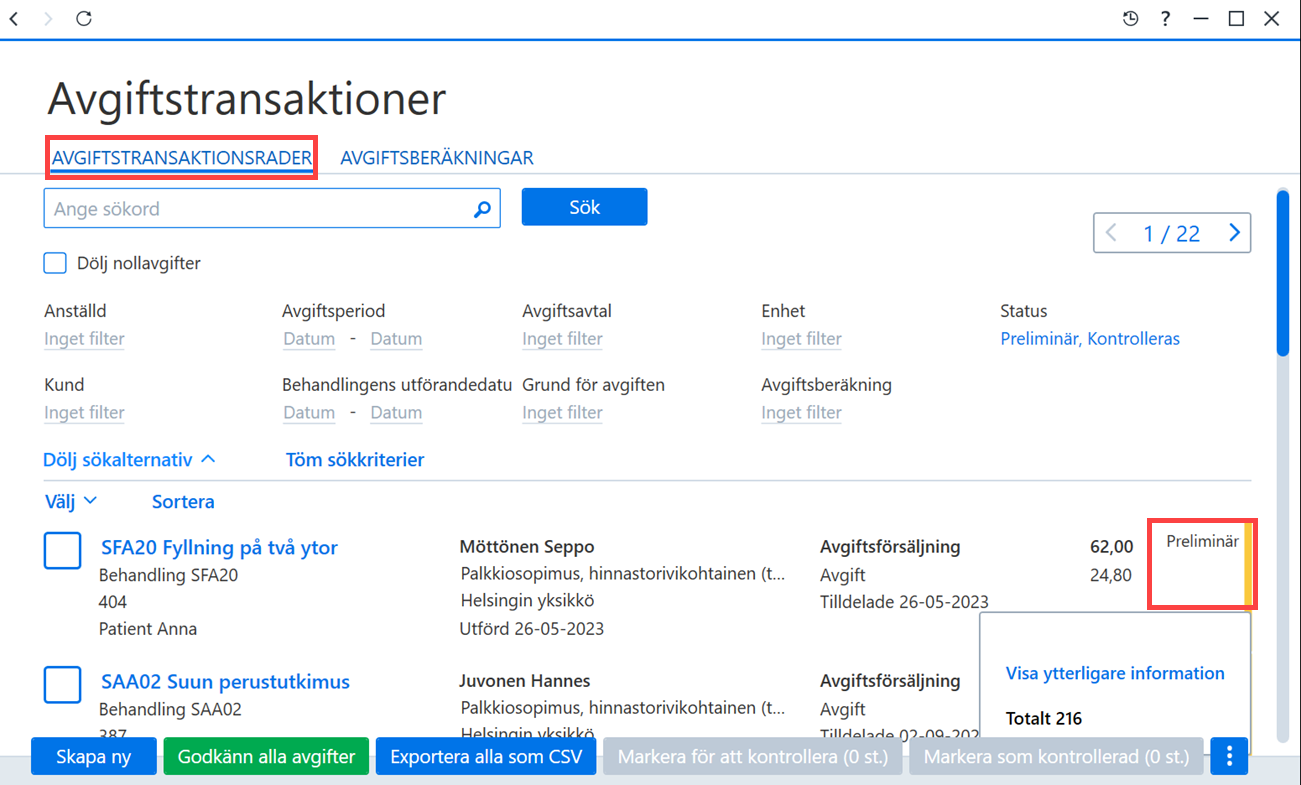Open Visa ytterligare information link
1301x785 pixels.
click(x=1115, y=673)
